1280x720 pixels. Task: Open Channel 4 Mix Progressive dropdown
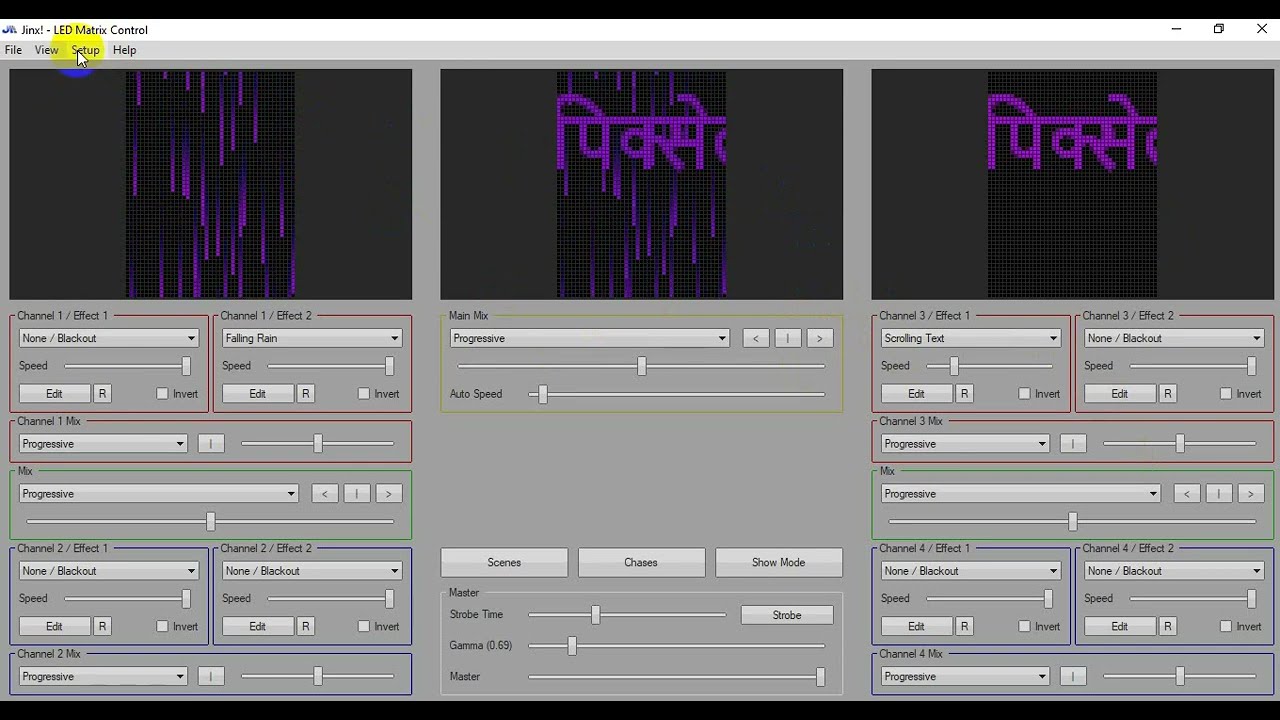[x=965, y=676]
